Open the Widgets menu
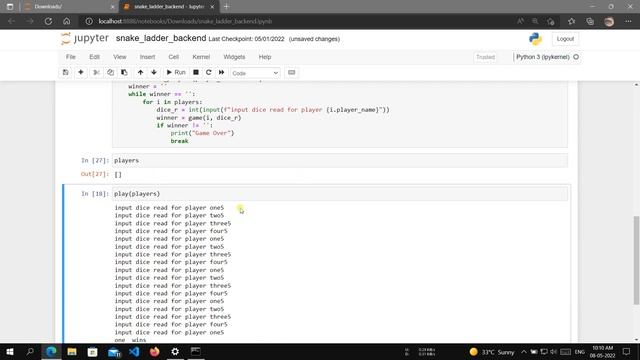Image resolution: width=640 pixels, height=360 pixels. pos(234,57)
